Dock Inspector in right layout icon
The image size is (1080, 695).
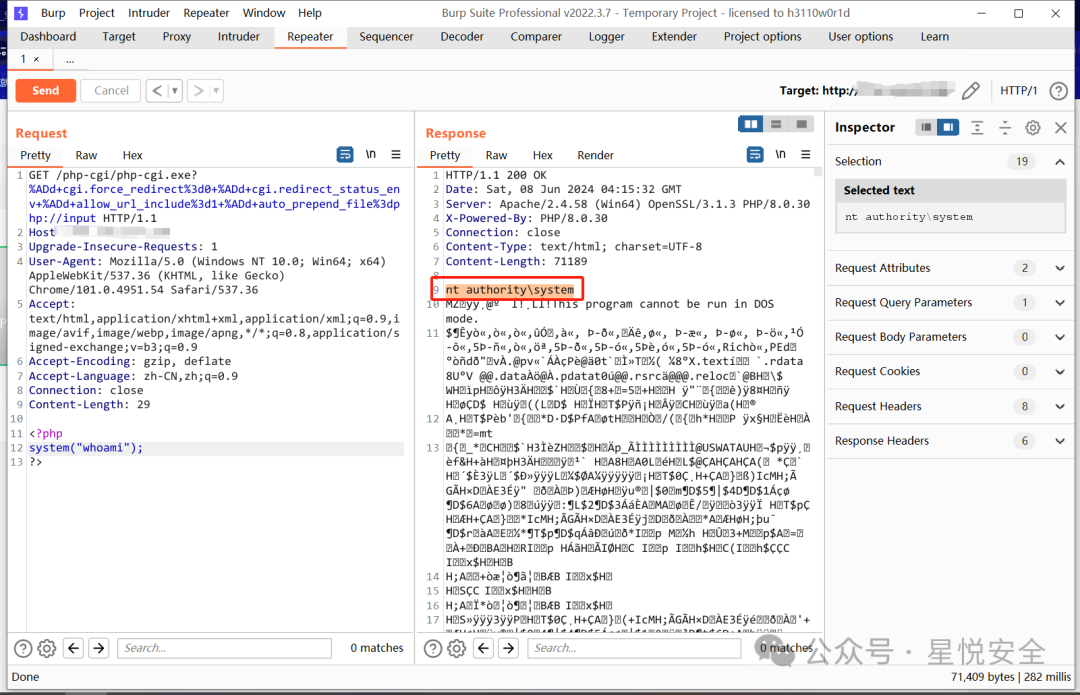coord(948,127)
